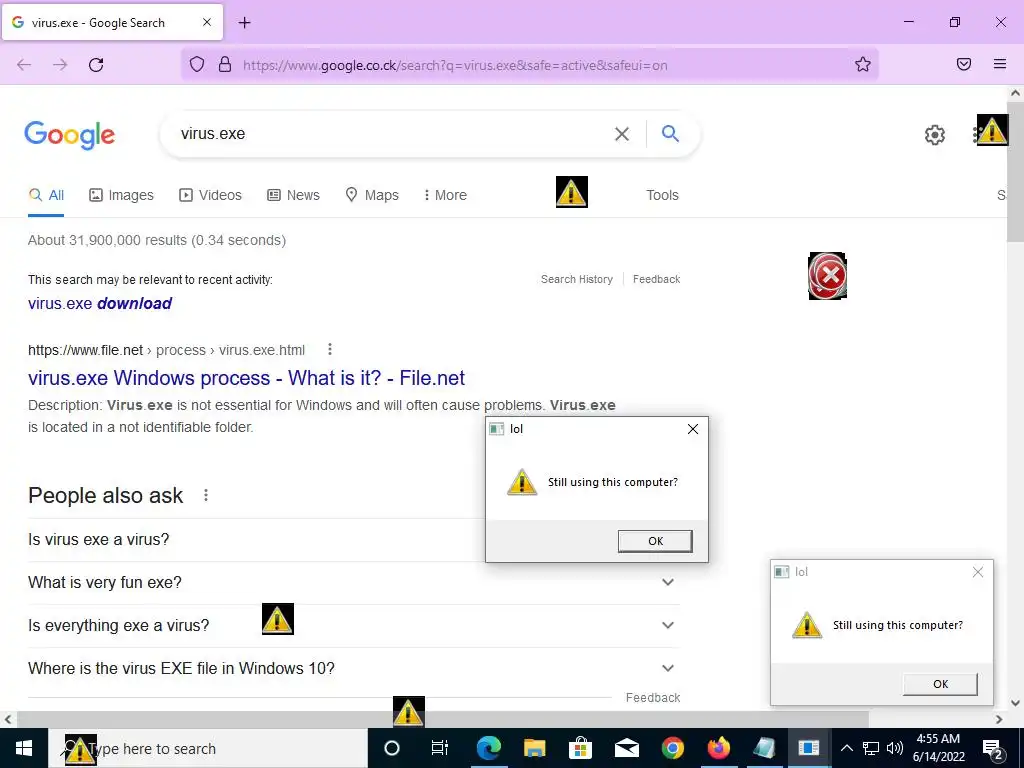Open three-dot menu beside file.net result
This screenshot has height=768, width=1024.
click(x=330, y=349)
